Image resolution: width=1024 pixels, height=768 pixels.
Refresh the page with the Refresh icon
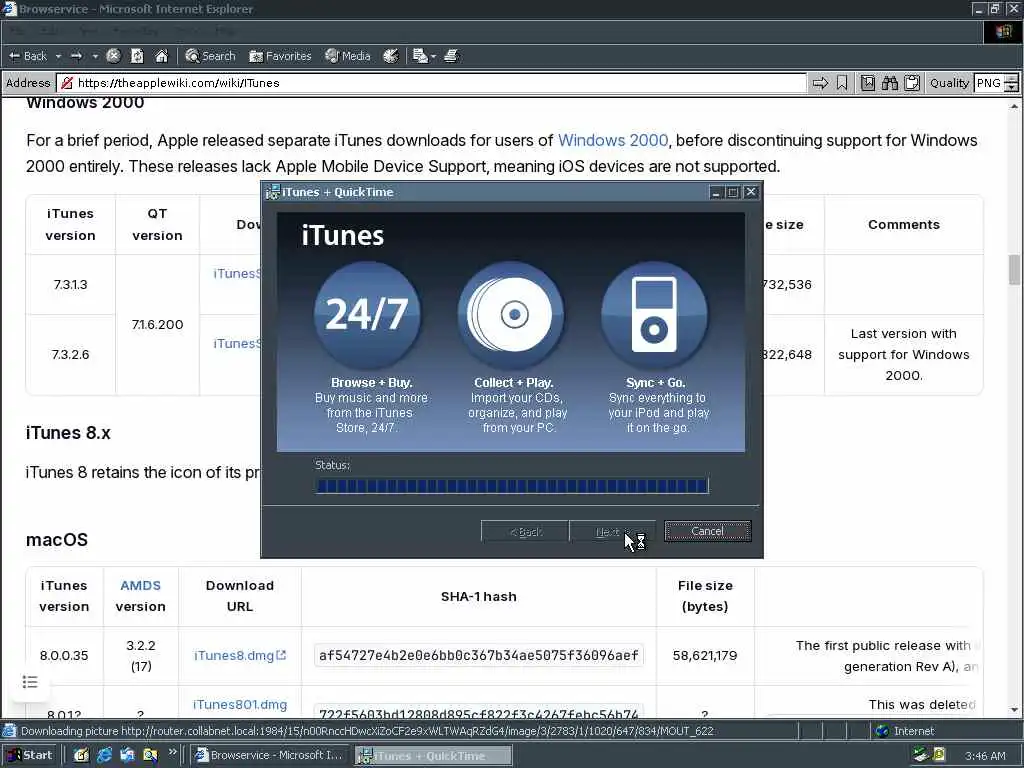click(137, 56)
